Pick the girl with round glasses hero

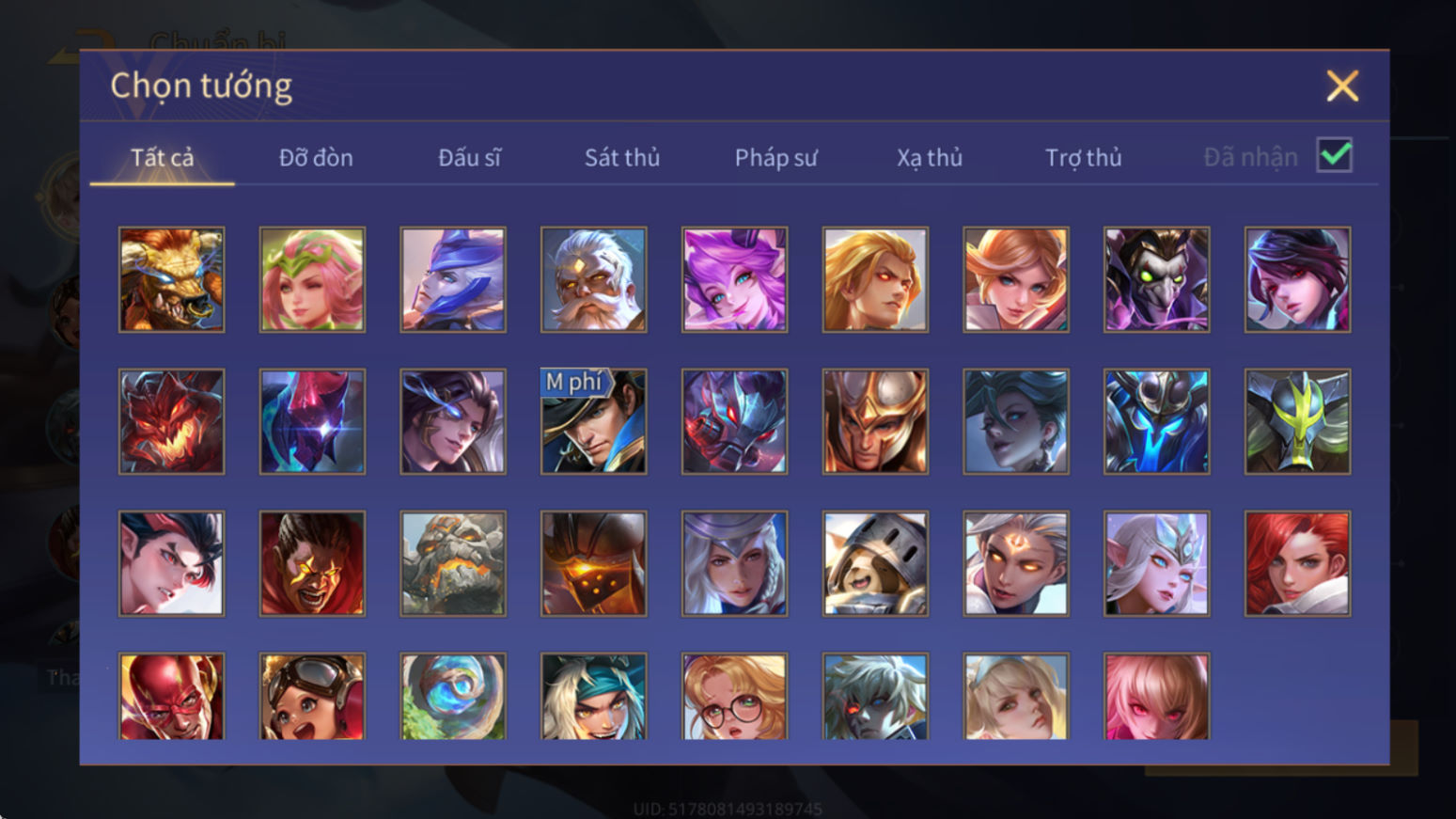point(734,697)
